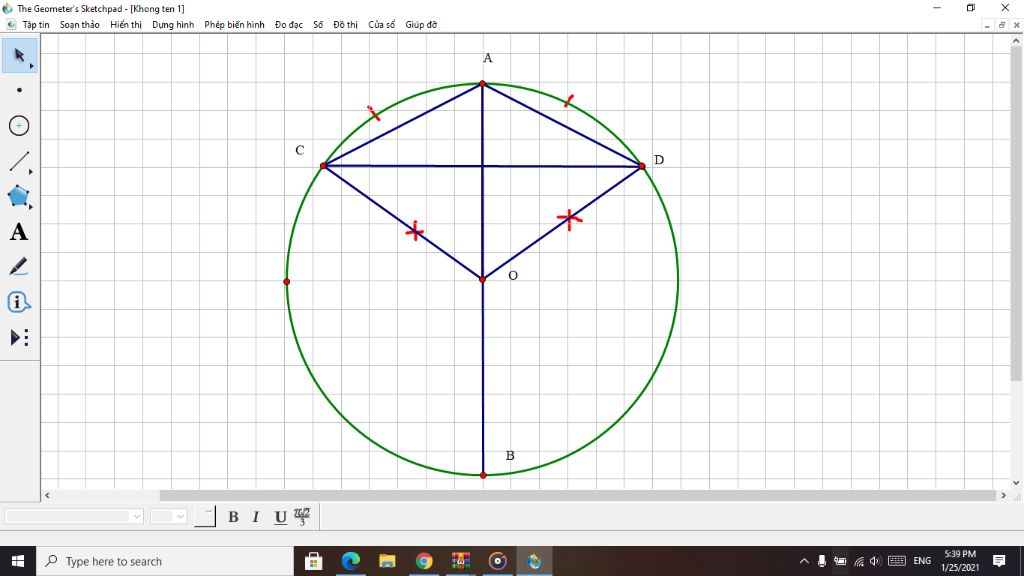Expand the Polygon tool variants flyout

click(31, 206)
